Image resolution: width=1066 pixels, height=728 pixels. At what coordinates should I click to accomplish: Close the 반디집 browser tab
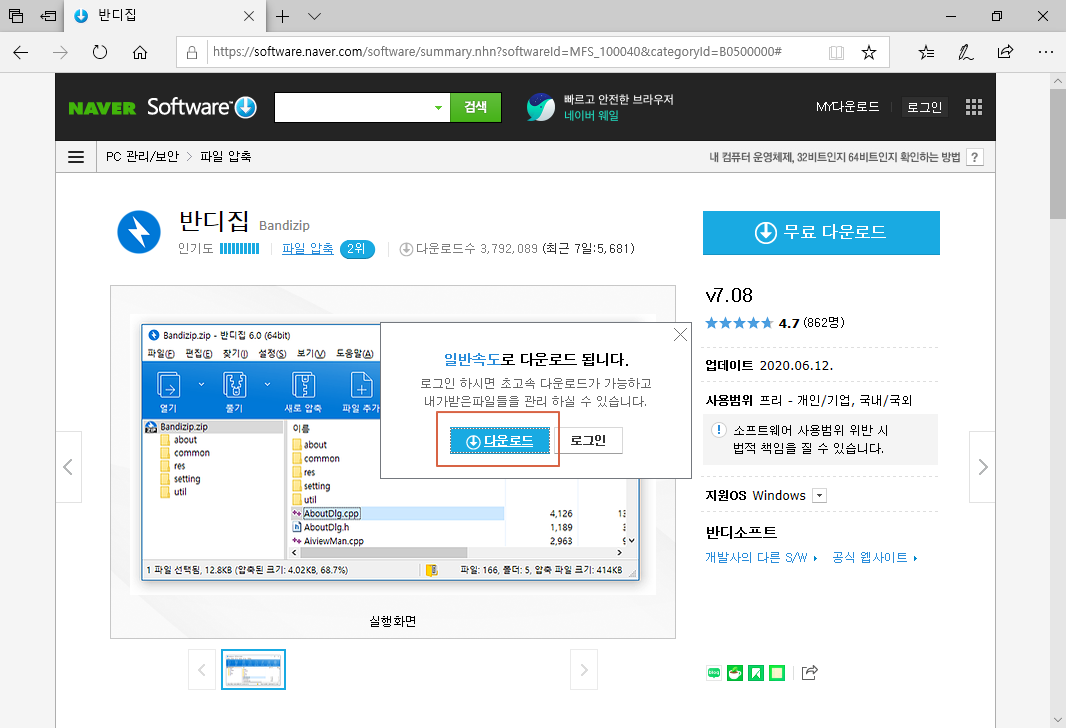(x=249, y=16)
